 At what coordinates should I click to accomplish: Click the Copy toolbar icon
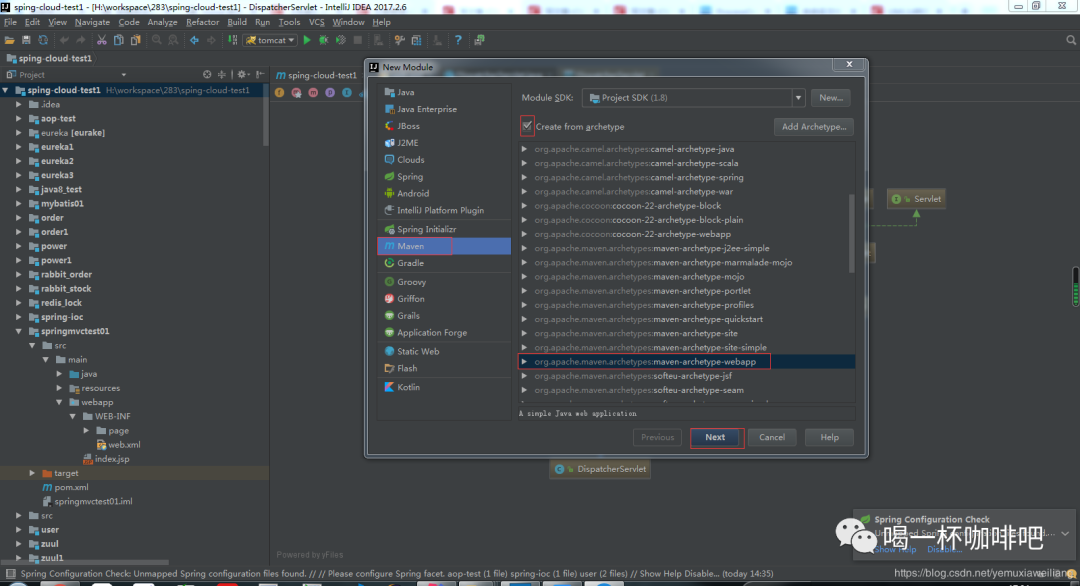tap(118, 41)
